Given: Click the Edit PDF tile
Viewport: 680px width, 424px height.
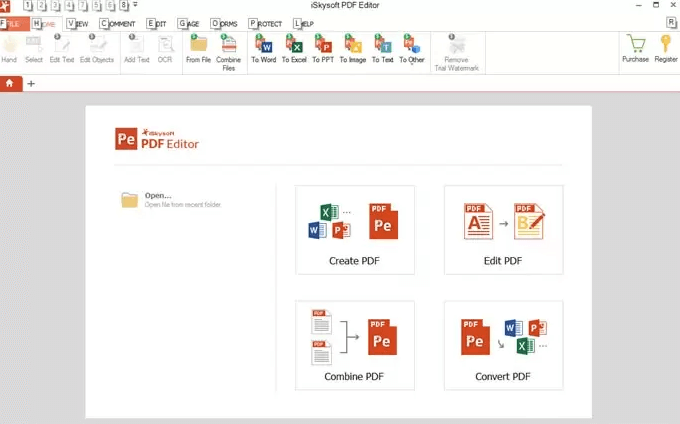Looking at the screenshot, I should [503, 229].
